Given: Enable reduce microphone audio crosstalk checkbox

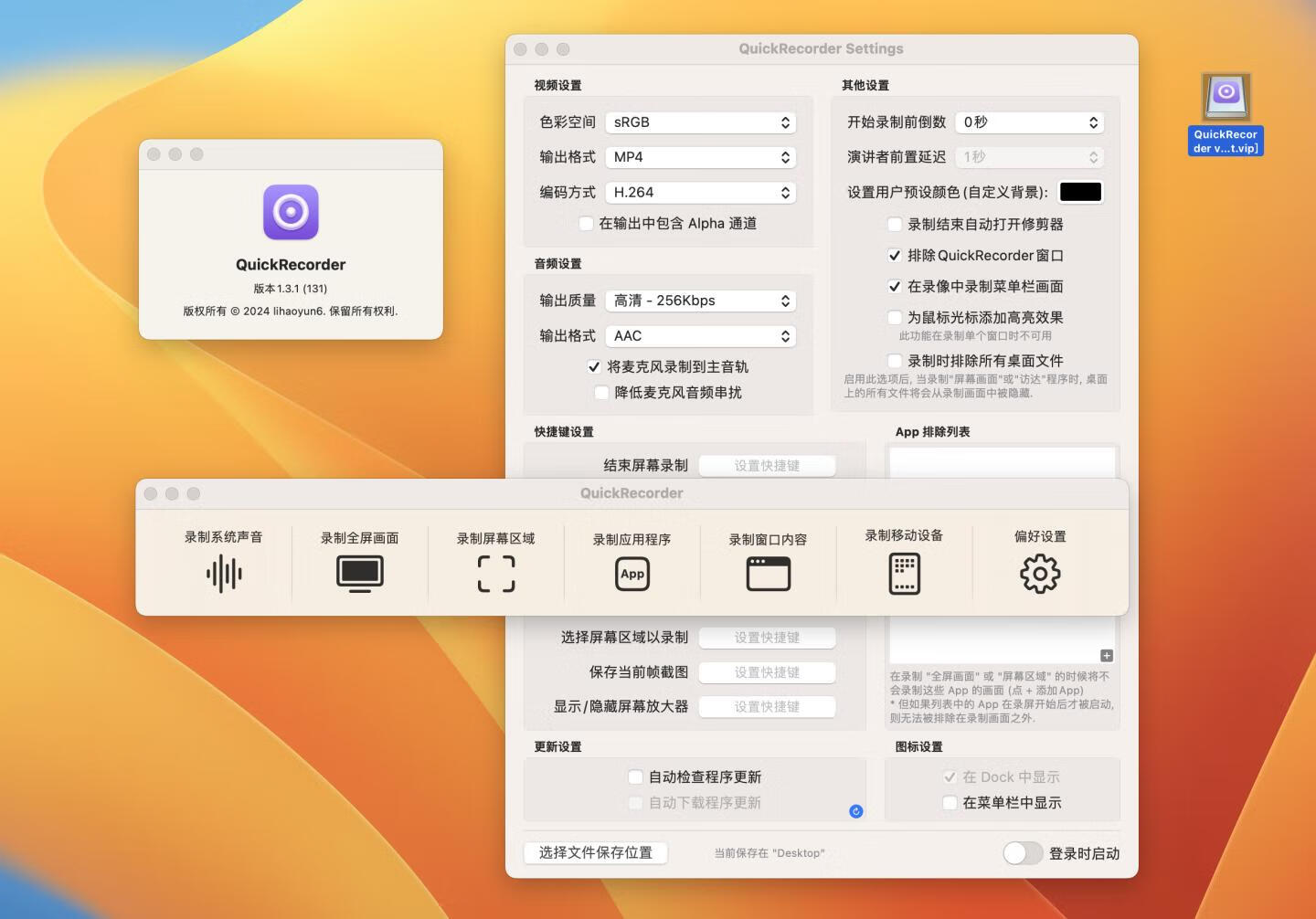Looking at the screenshot, I should (x=601, y=393).
